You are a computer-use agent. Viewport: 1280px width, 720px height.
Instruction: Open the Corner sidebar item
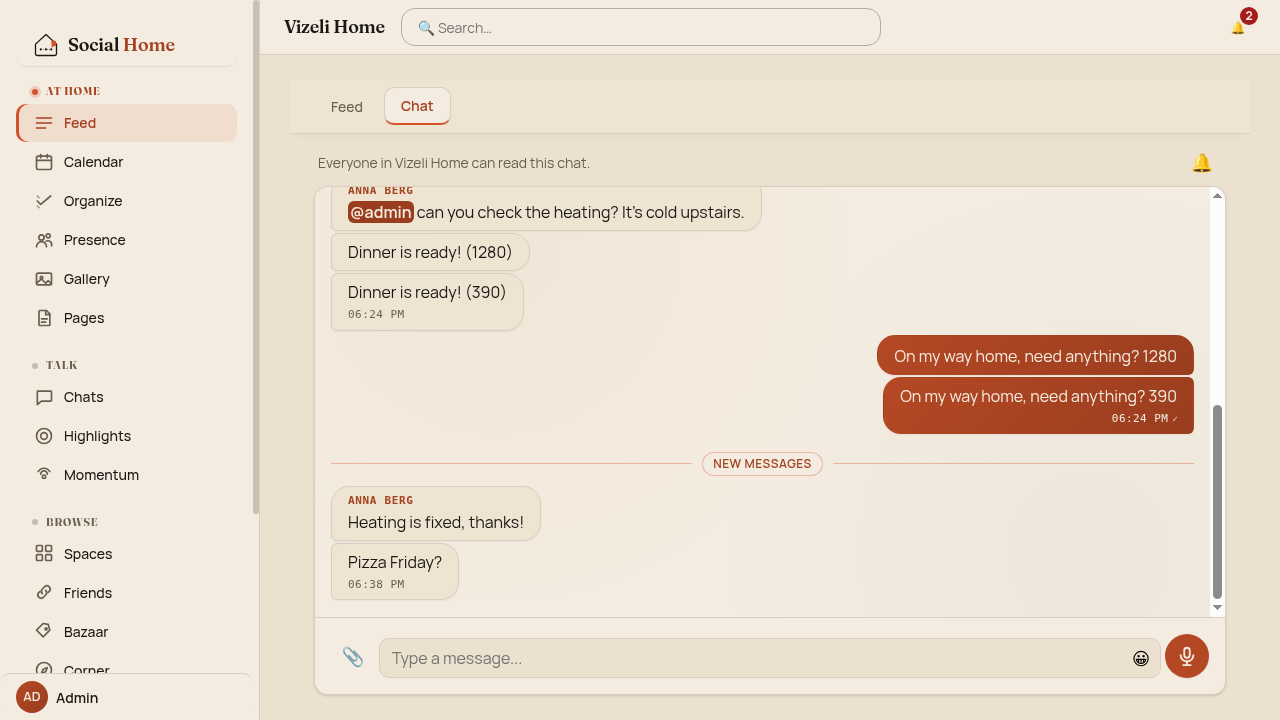(126, 669)
